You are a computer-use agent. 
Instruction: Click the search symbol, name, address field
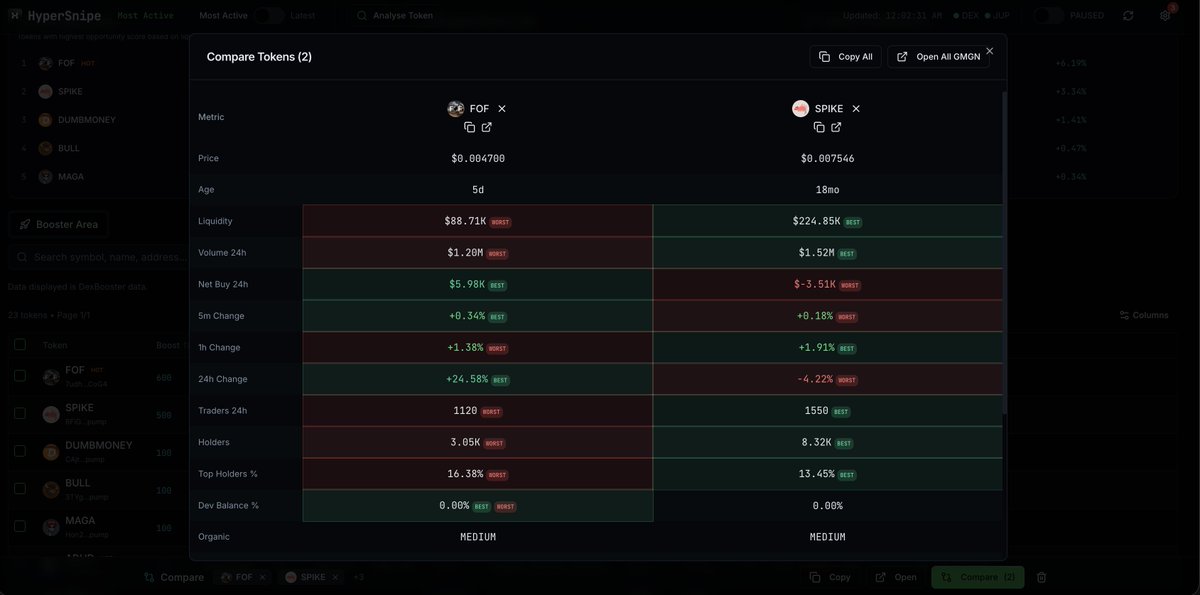tap(100, 257)
